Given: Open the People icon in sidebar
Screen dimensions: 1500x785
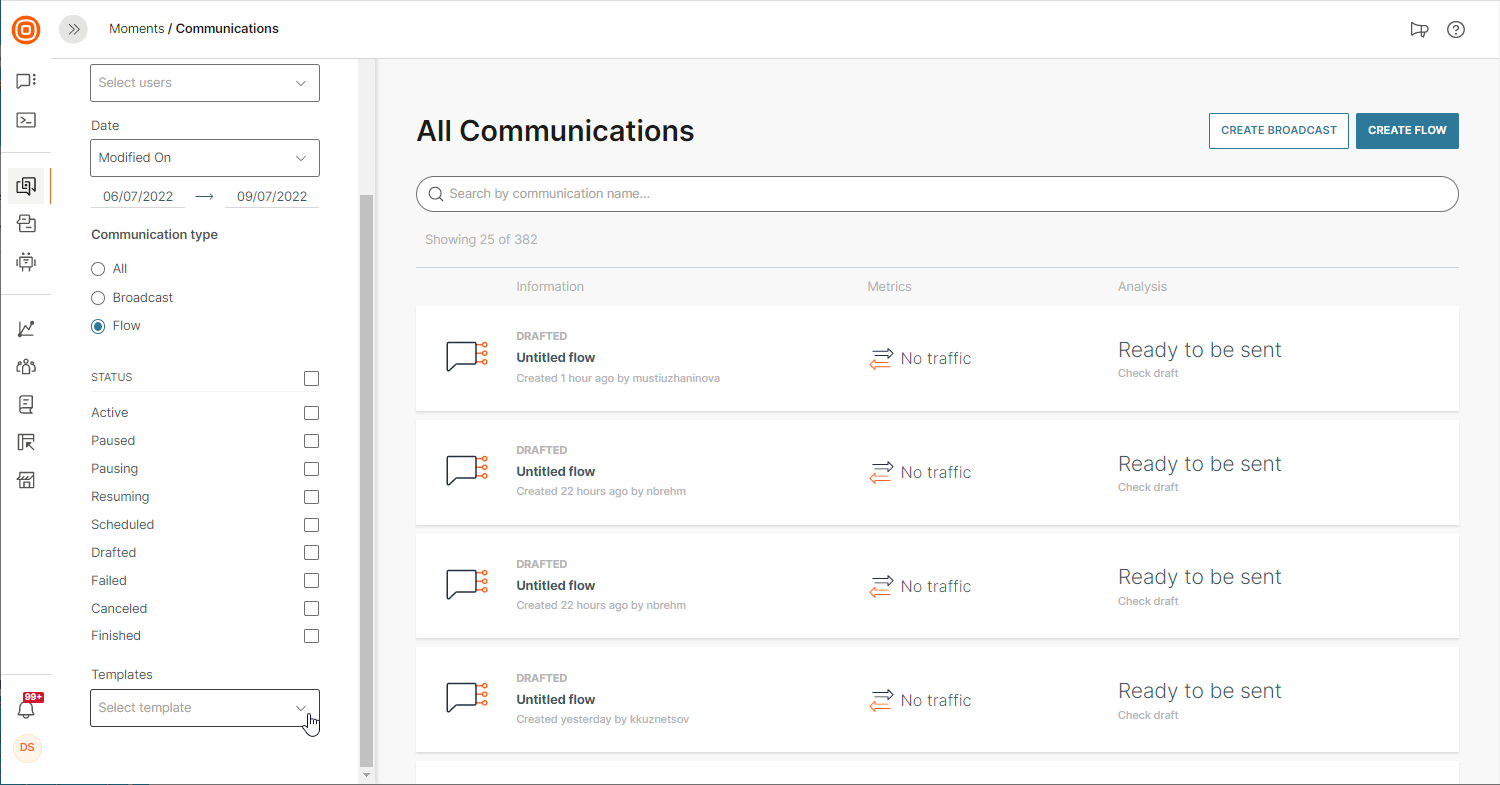Looking at the screenshot, I should coord(27,366).
